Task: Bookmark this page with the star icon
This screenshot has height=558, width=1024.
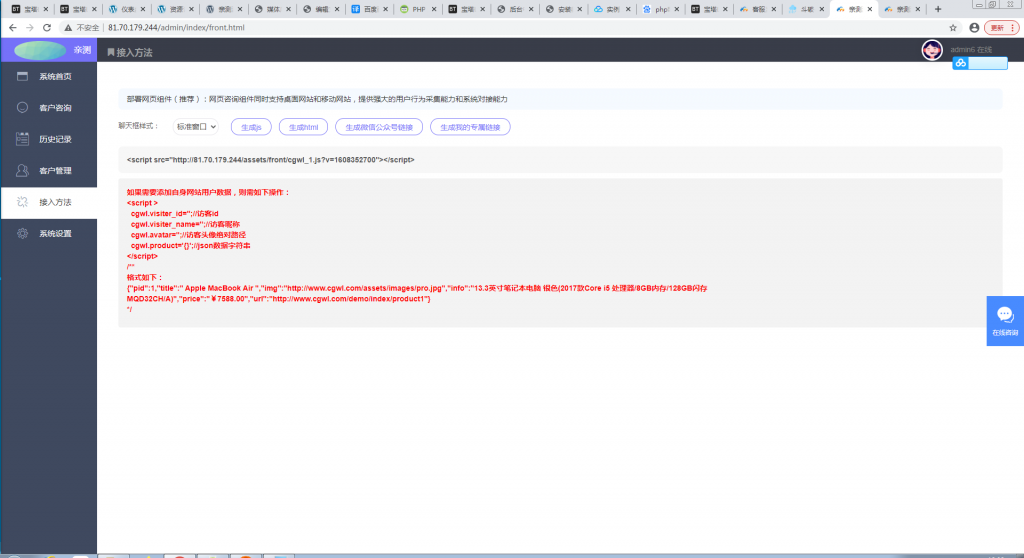Action: (953, 28)
